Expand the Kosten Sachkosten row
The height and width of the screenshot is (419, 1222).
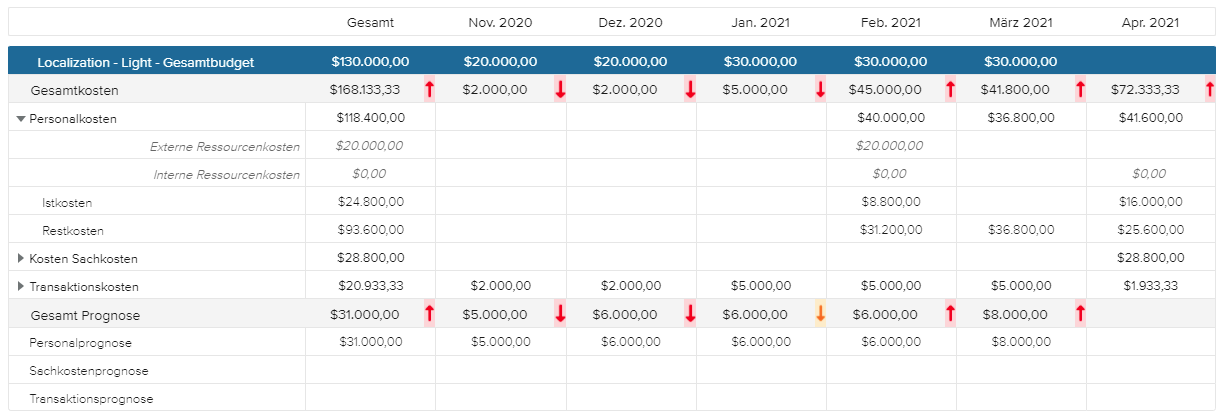pos(21,259)
